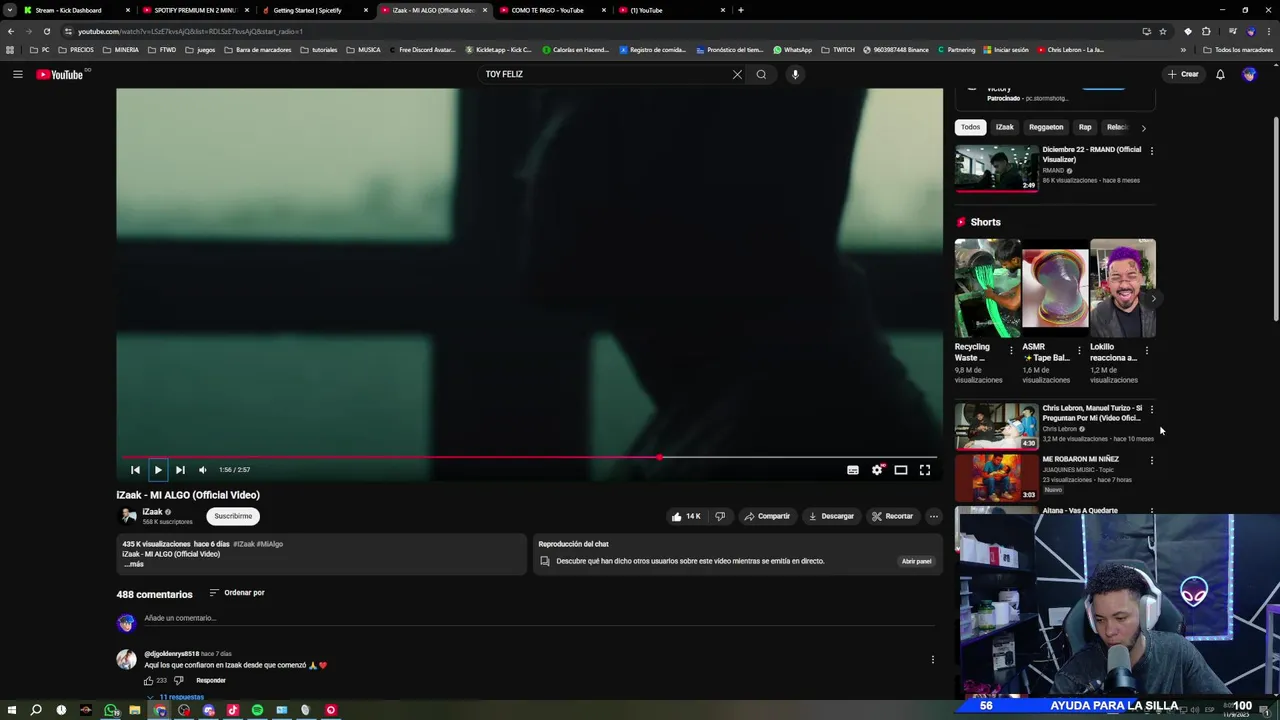Open the Recycling Waste short
Viewport: 1280px width, 720px height.
(x=987, y=288)
